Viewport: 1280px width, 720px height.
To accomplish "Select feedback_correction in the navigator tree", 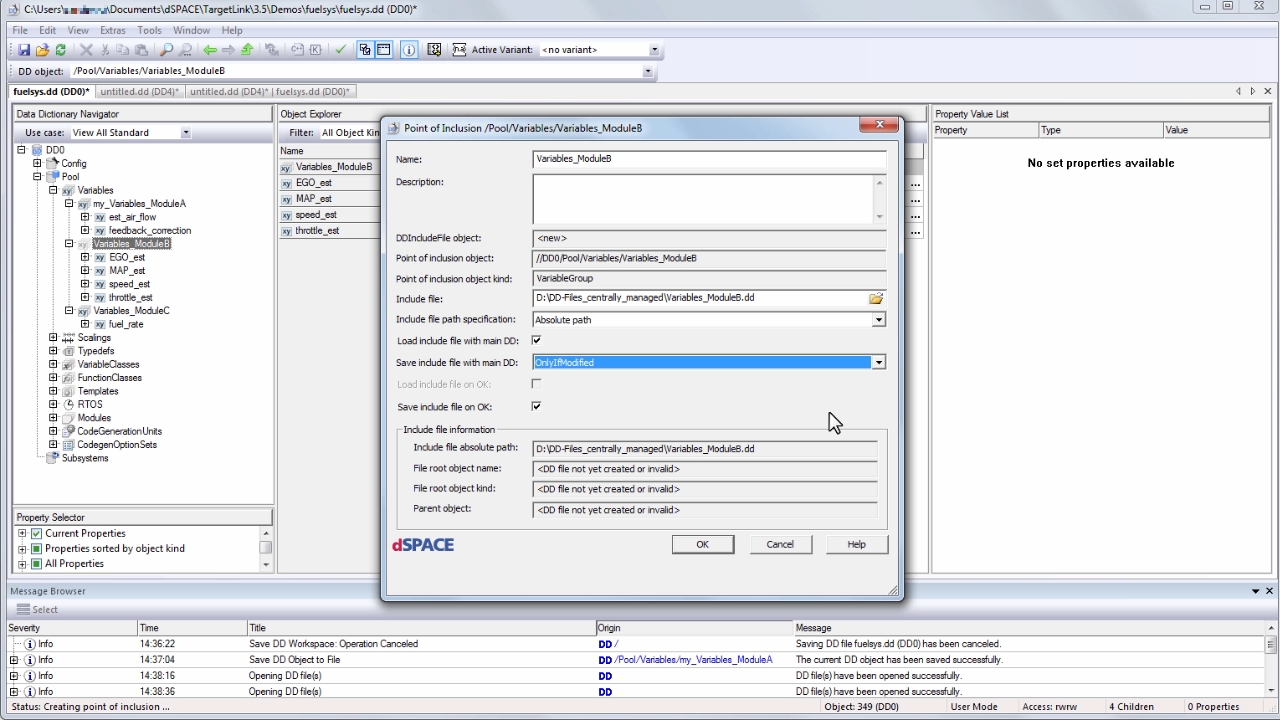I will coord(150,230).
